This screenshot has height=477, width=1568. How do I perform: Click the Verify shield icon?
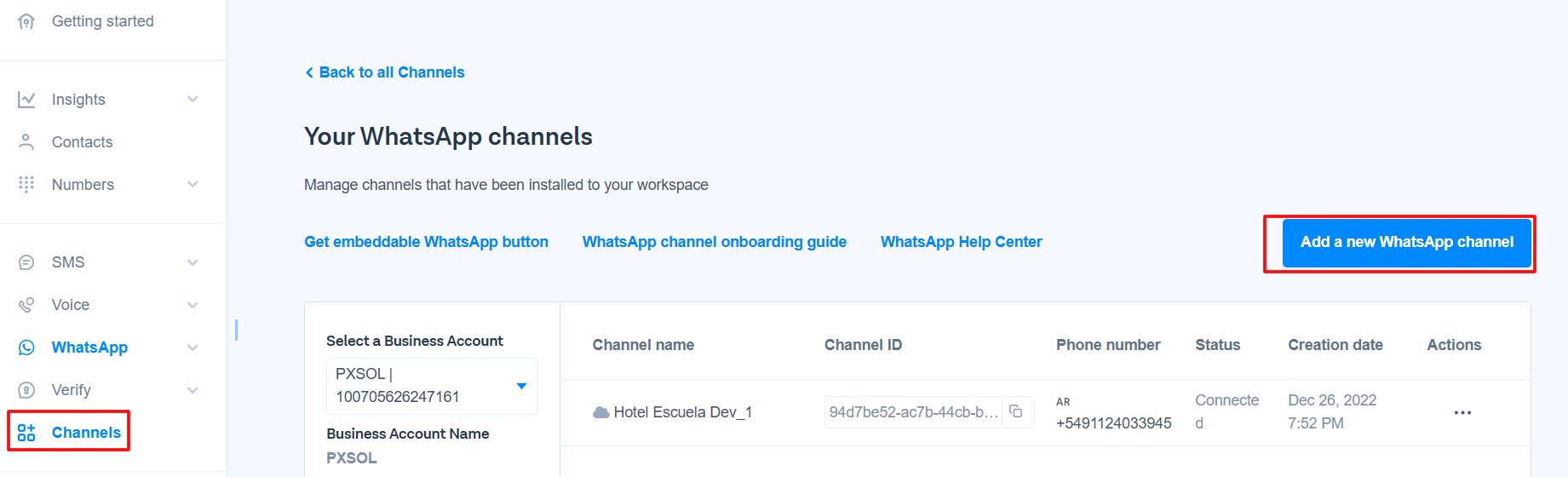point(26,390)
